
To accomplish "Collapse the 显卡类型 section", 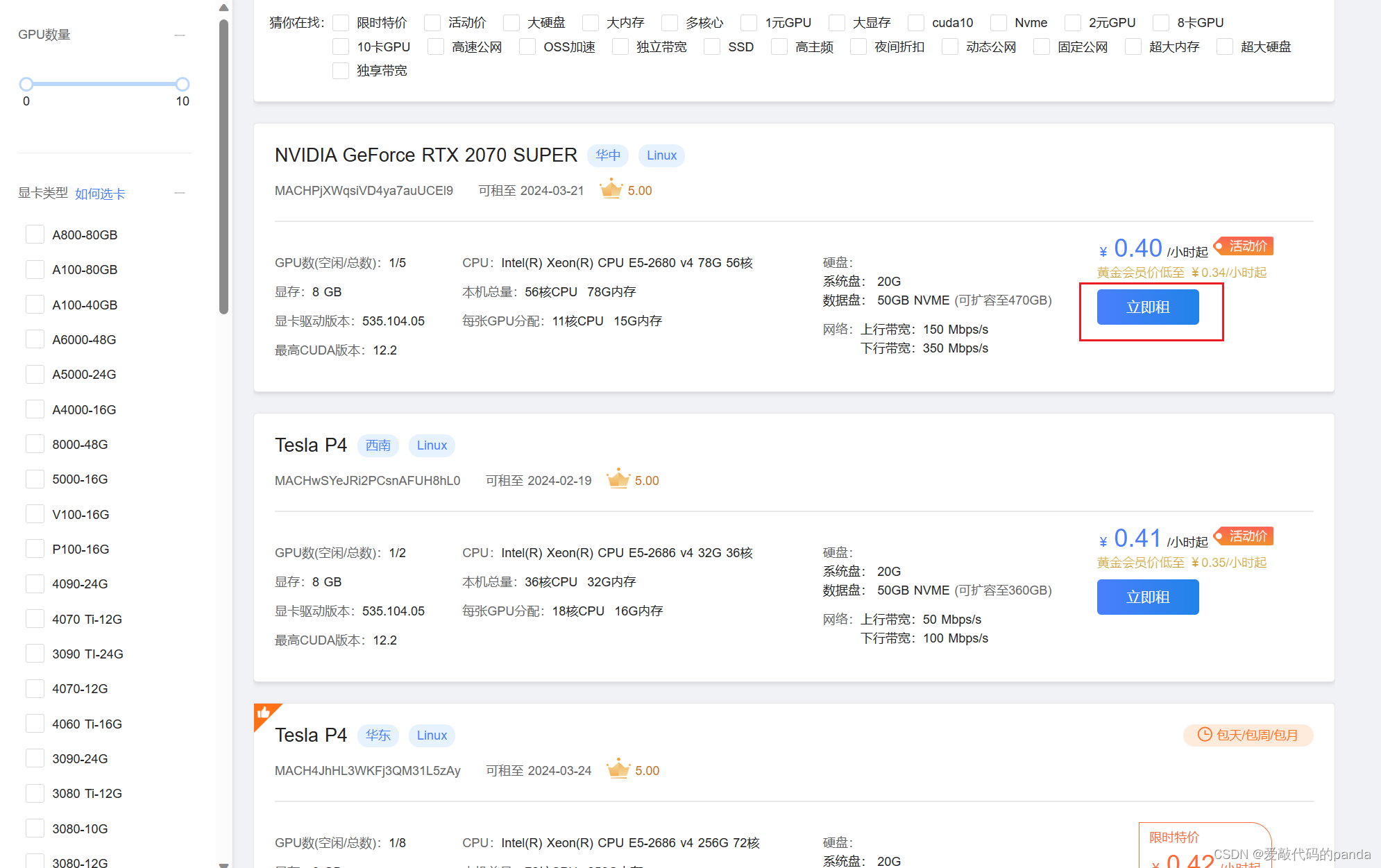I will pyautogui.click(x=180, y=193).
